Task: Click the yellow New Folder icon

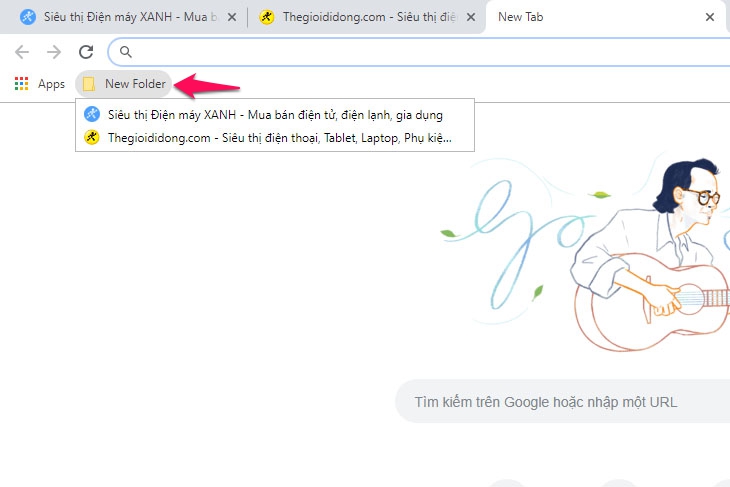Action: tap(88, 84)
